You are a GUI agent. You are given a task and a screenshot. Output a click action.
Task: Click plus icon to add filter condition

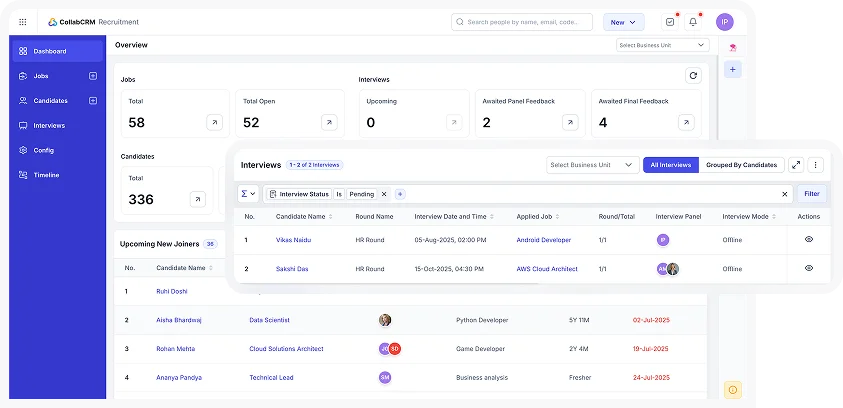400,194
